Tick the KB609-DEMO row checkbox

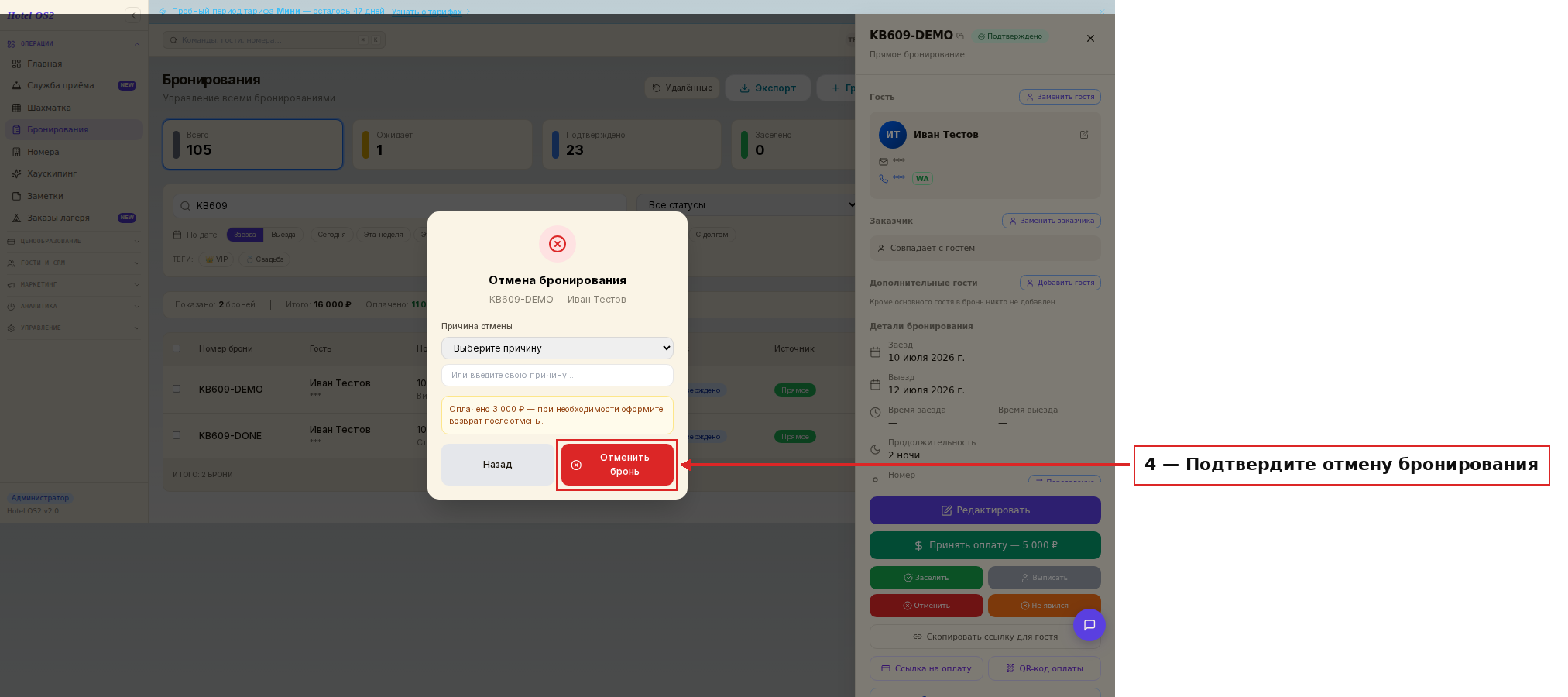click(177, 389)
